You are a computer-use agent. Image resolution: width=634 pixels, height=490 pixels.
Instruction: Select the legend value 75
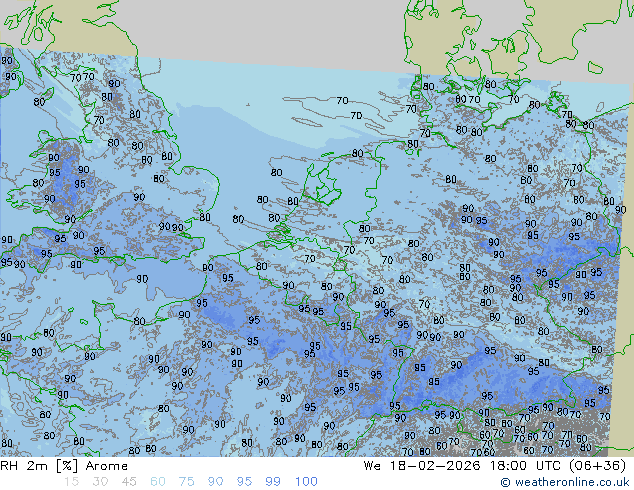pos(186,482)
